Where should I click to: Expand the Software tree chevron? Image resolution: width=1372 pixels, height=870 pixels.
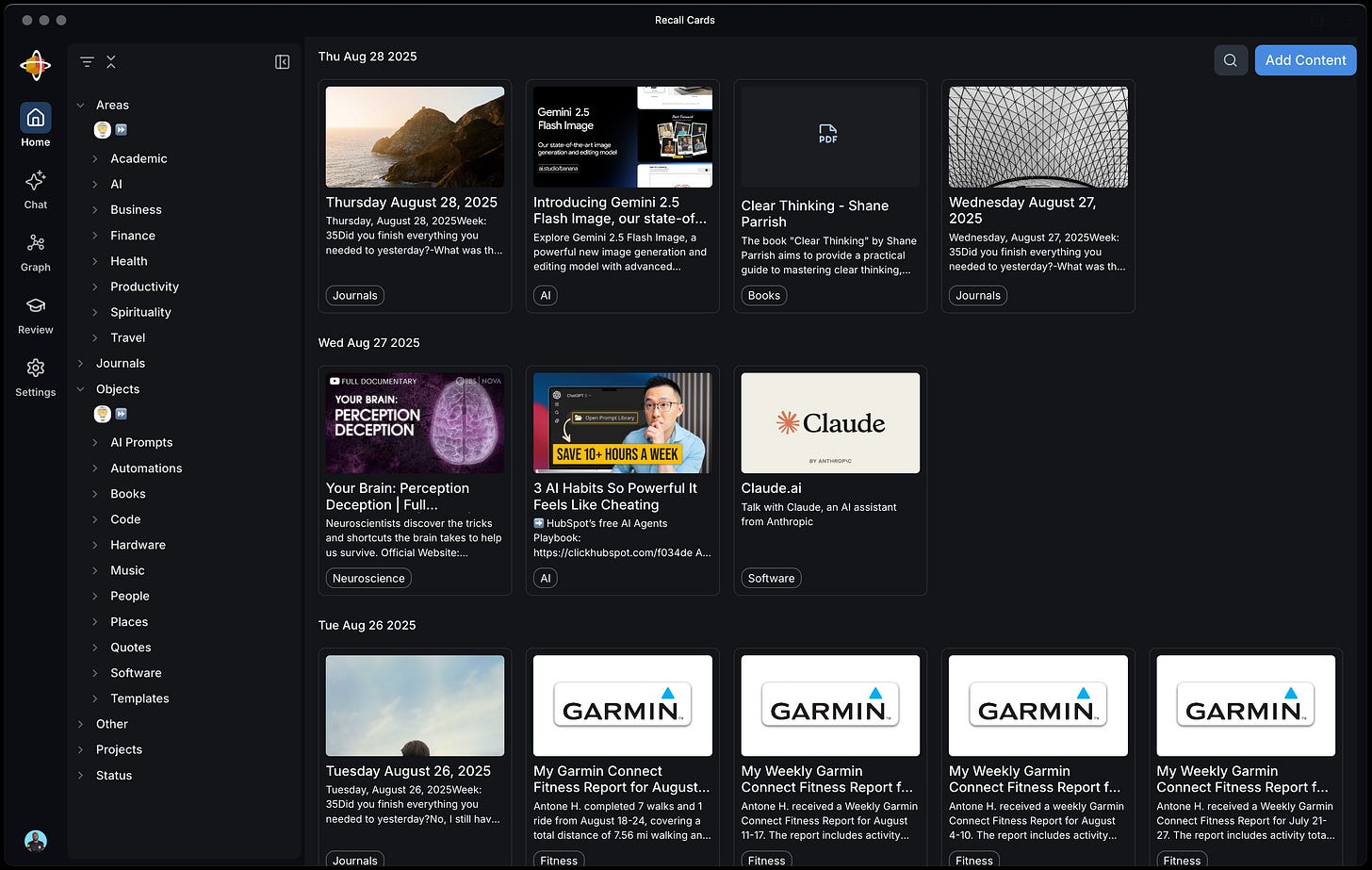pyautogui.click(x=95, y=673)
